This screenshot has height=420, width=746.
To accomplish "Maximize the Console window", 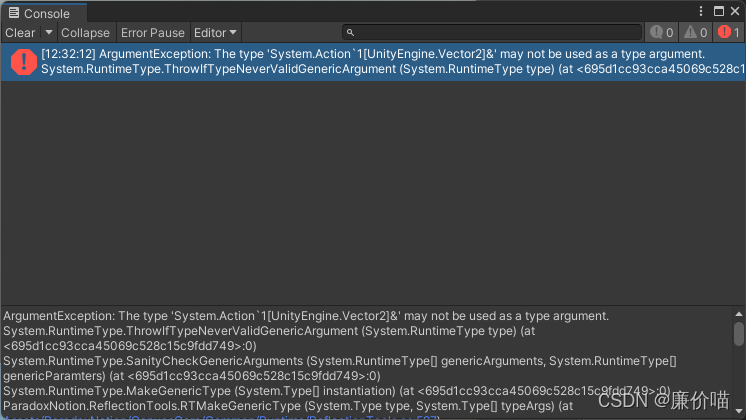I will point(719,11).
